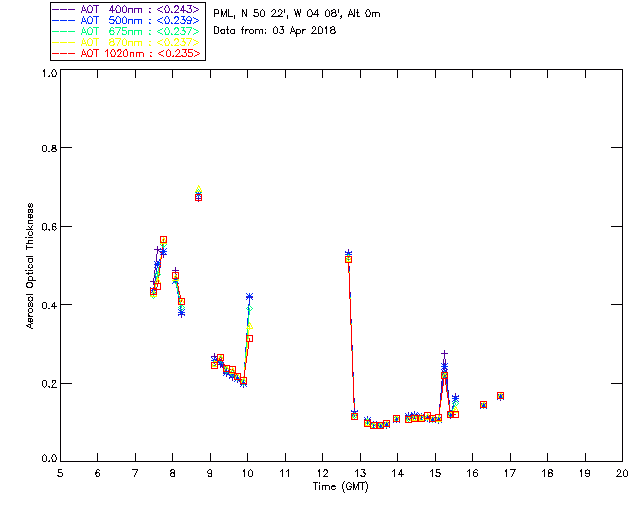Click the 'Aerosol Optical Thickness' axis label
This screenshot has height=512, width=640.
[30, 266]
